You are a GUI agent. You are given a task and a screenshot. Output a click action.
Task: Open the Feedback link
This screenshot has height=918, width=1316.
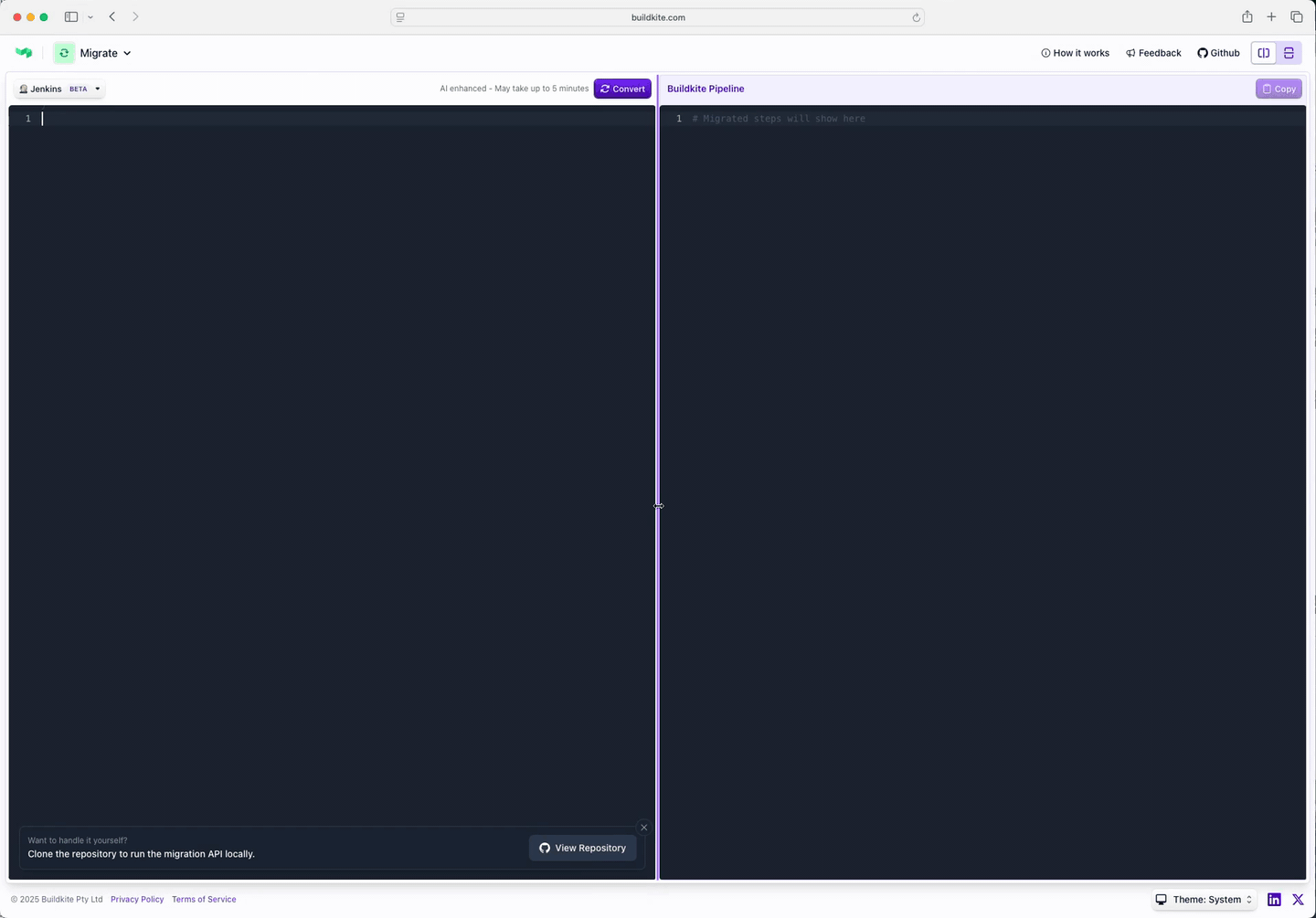(1153, 53)
